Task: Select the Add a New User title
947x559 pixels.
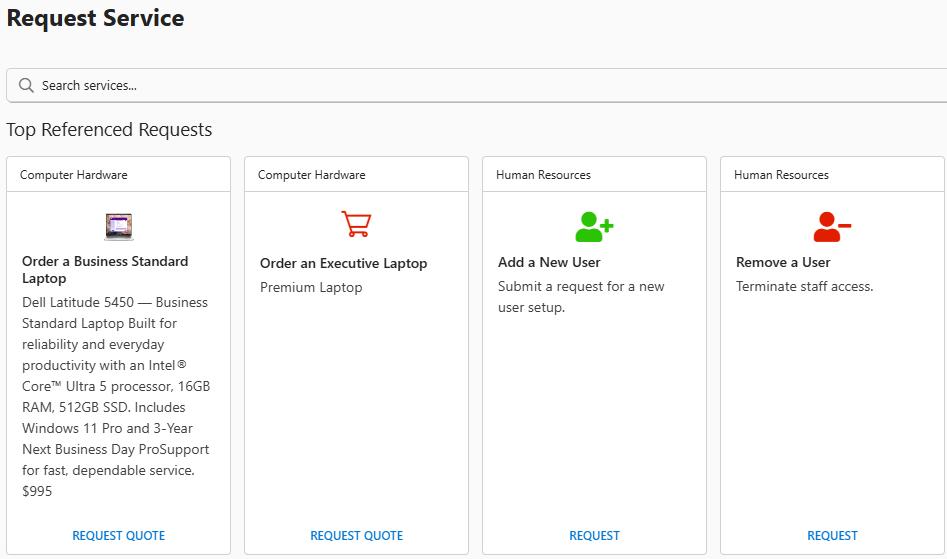Action: [549, 263]
